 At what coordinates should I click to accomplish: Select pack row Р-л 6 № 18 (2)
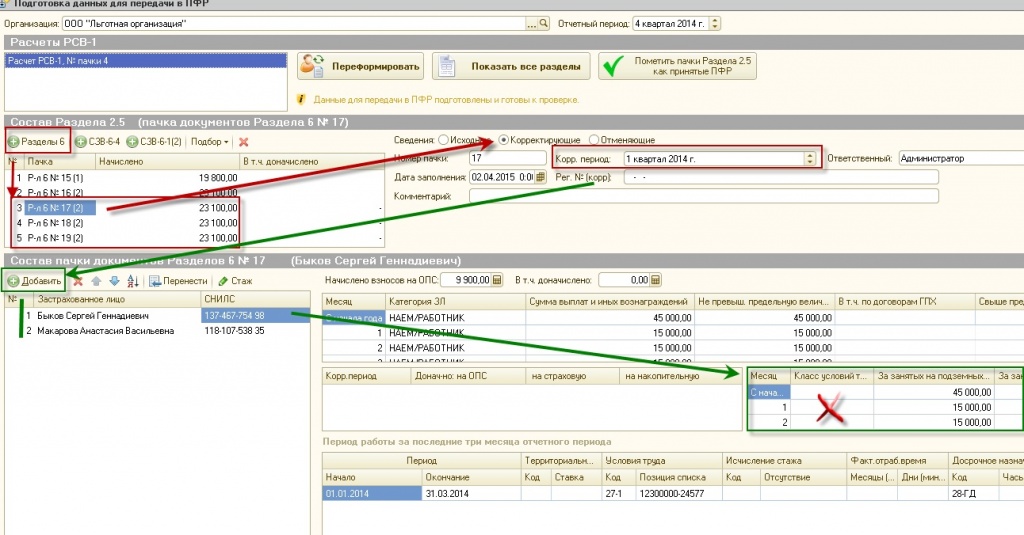point(195,223)
